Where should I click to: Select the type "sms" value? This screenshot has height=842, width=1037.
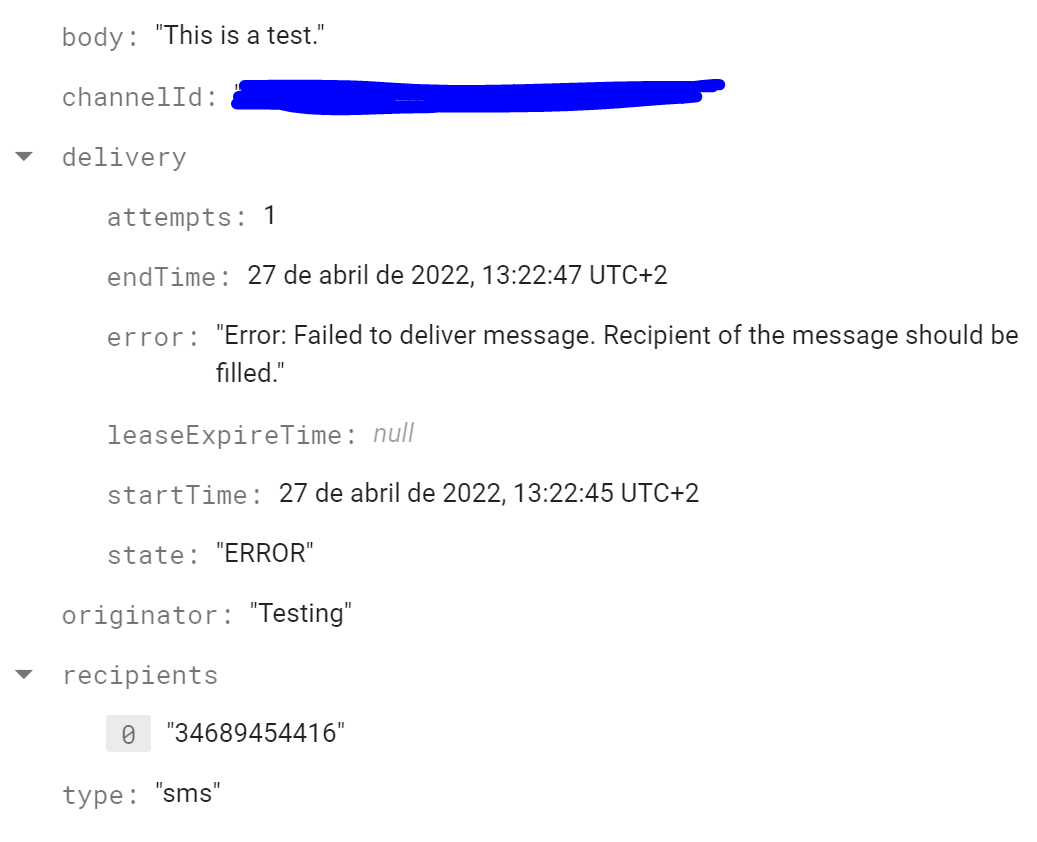click(x=188, y=794)
